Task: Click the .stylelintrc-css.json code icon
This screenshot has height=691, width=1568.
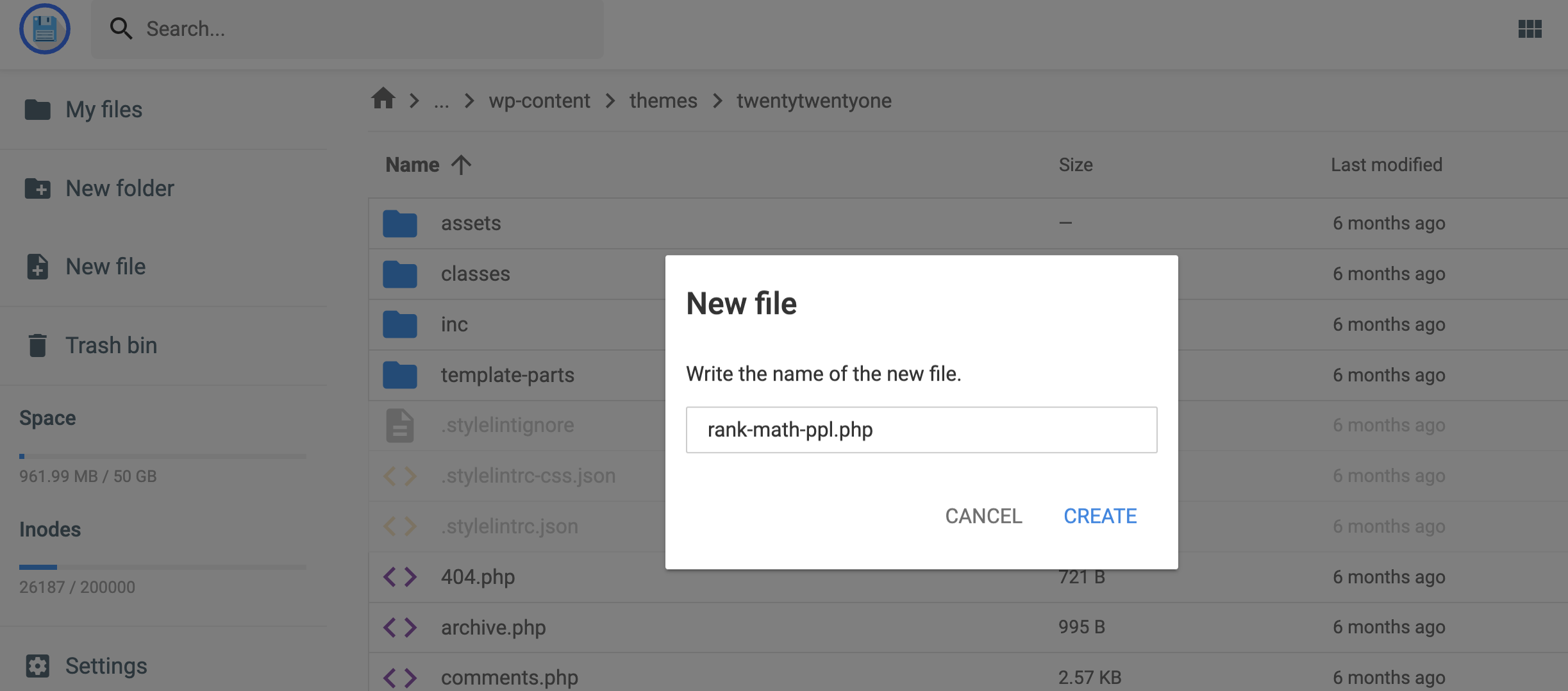Action: click(x=400, y=476)
